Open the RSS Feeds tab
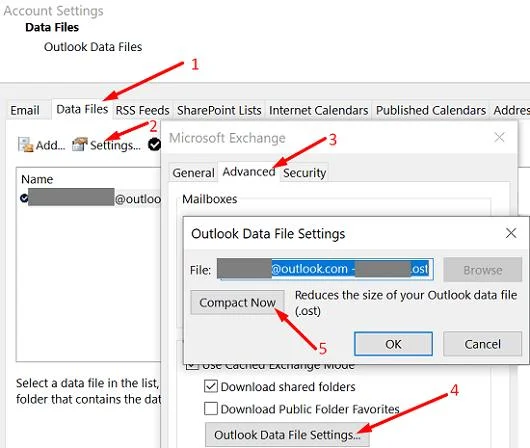Viewport: 530px width, 448px height. click(x=142, y=110)
